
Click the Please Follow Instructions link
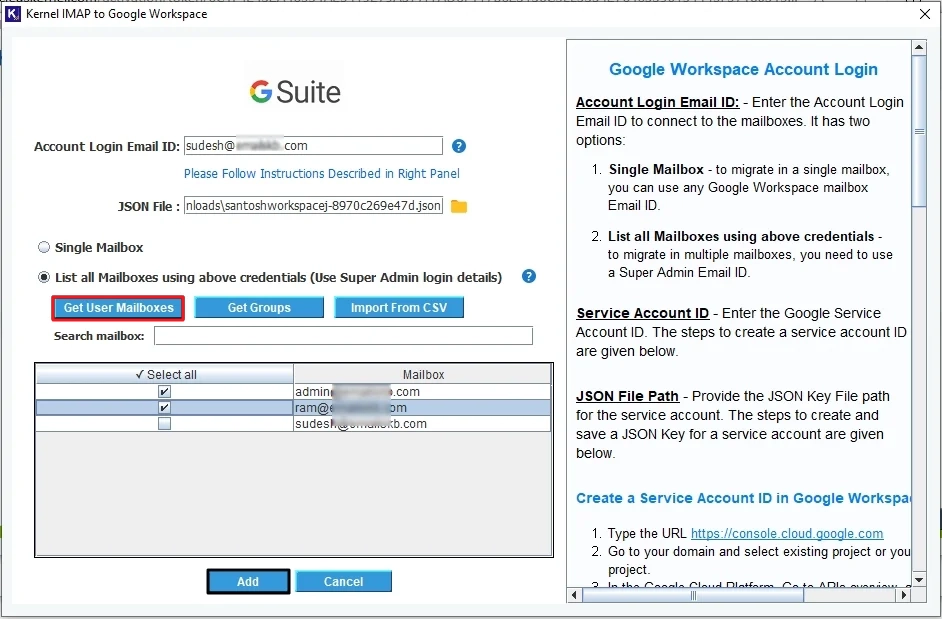tap(322, 173)
